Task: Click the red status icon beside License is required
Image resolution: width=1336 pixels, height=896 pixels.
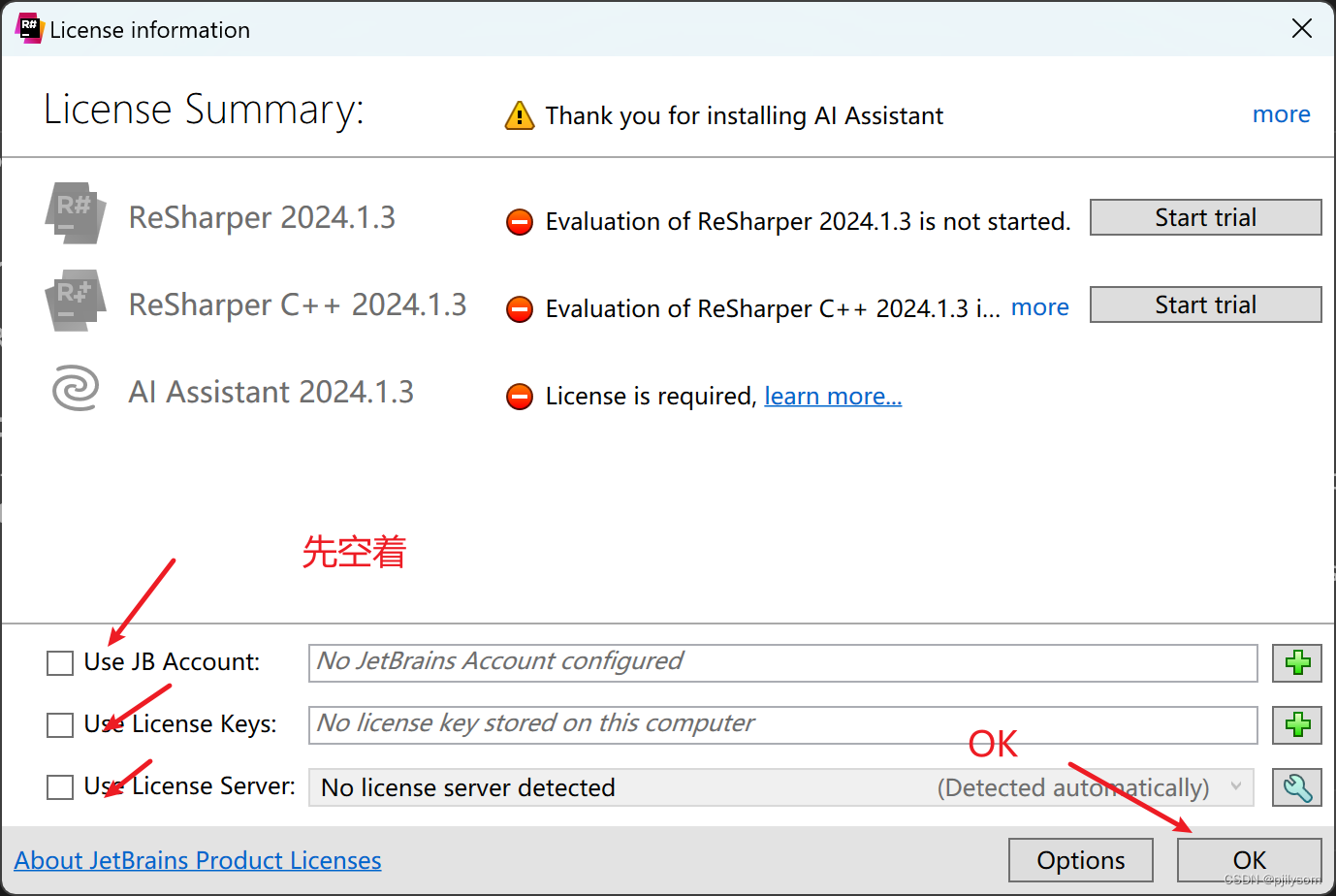Action: [520, 397]
